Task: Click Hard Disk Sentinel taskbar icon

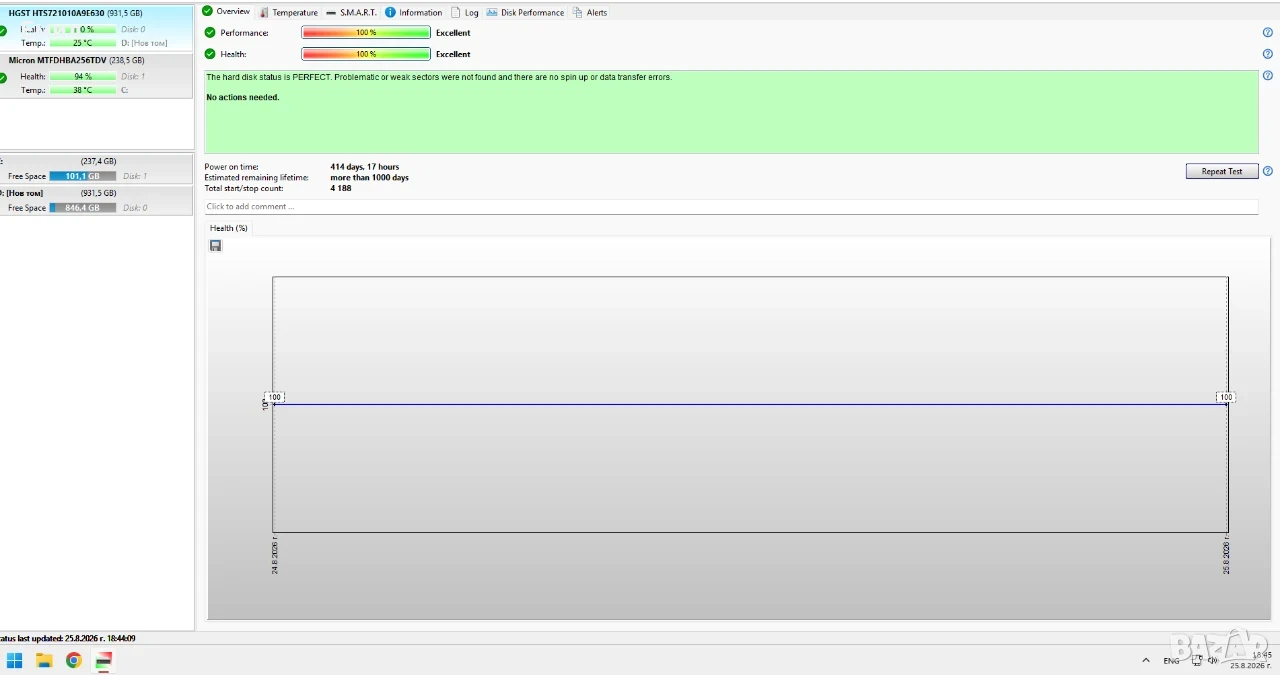Action: pyautogui.click(x=103, y=660)
